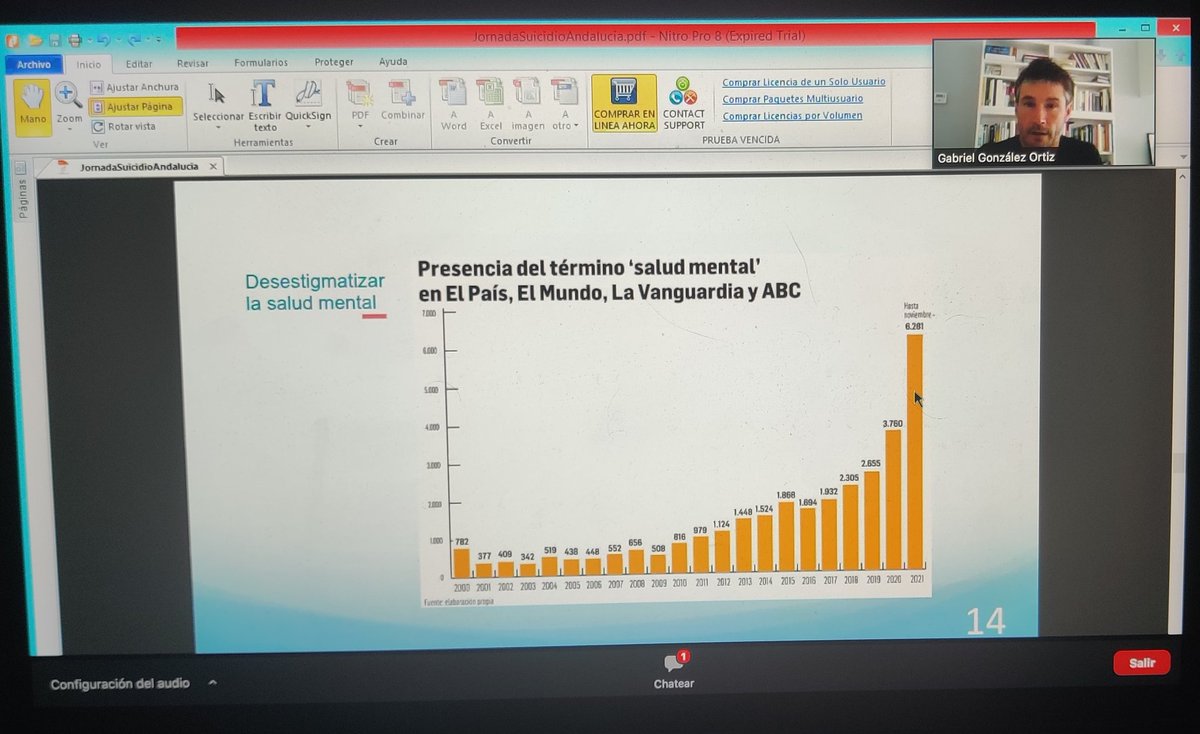Follow Comprar Licencia de un Solo Usuario link
The height and width of the screenshot is (734, 1200).
(x=804, y=82)
